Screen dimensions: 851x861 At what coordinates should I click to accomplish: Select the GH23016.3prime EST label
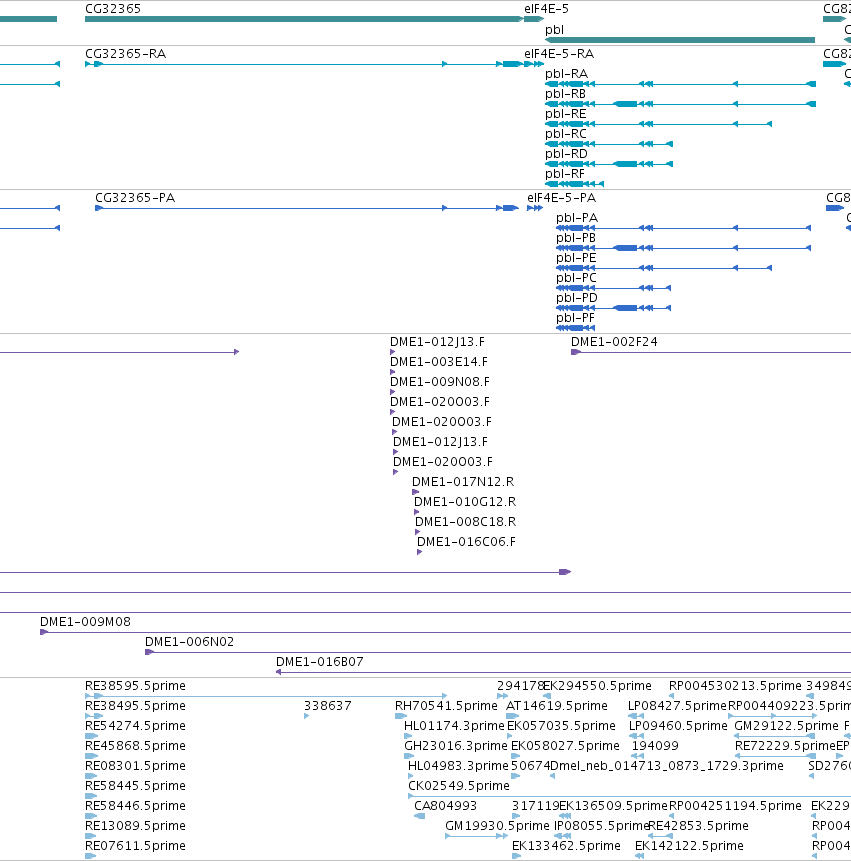(x=456, y=746)
